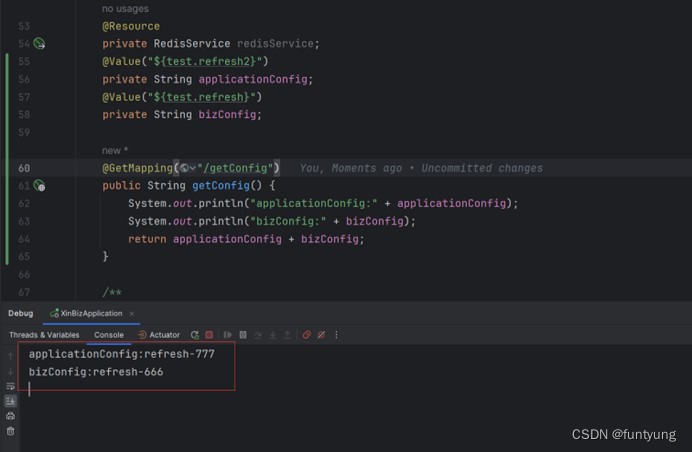Click the "/getConfig" mapping string

(235, 168)
